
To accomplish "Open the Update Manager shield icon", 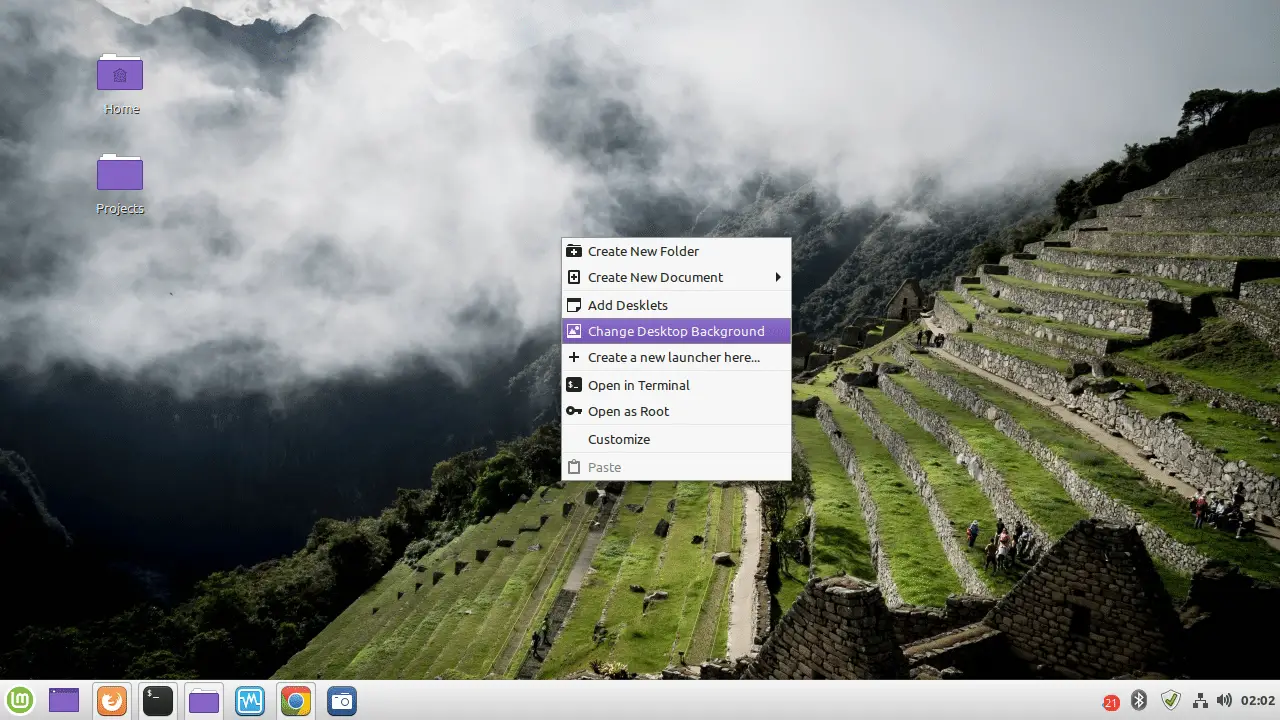I will [x=1171, y=700].
